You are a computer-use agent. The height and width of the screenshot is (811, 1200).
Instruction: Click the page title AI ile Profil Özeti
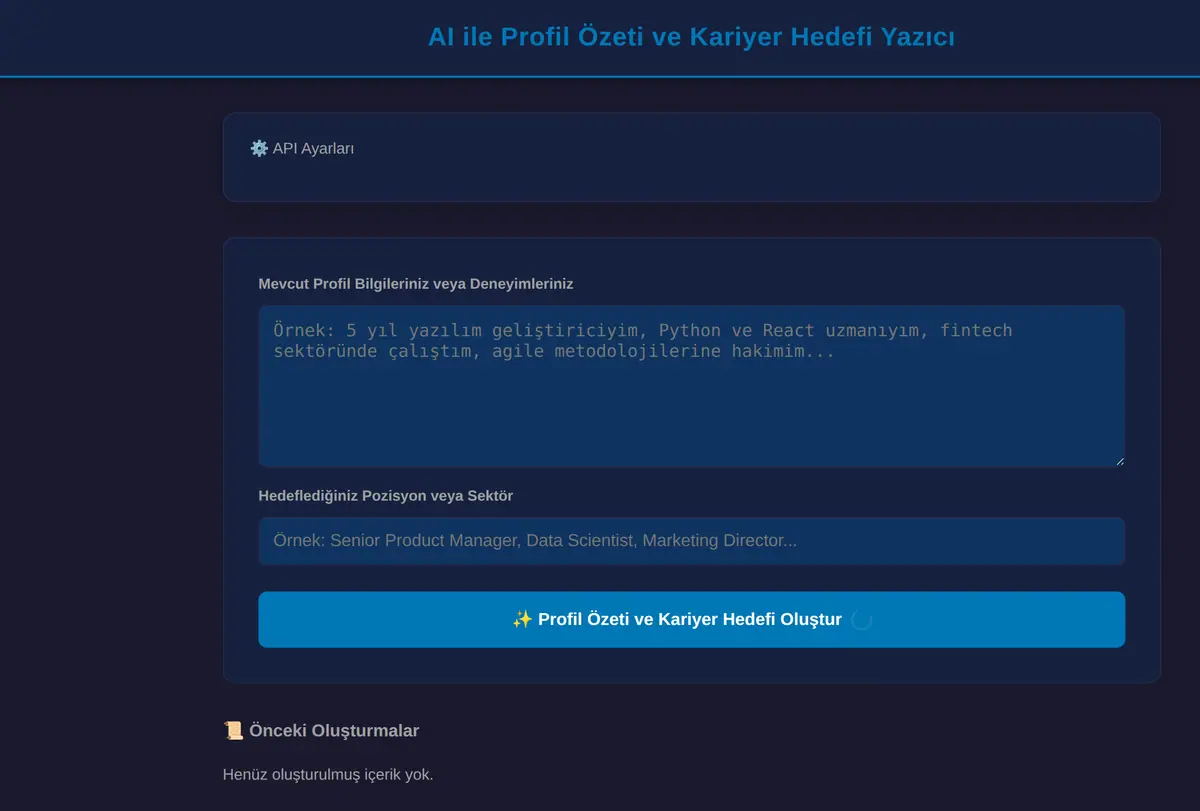[x=691, y=37]
